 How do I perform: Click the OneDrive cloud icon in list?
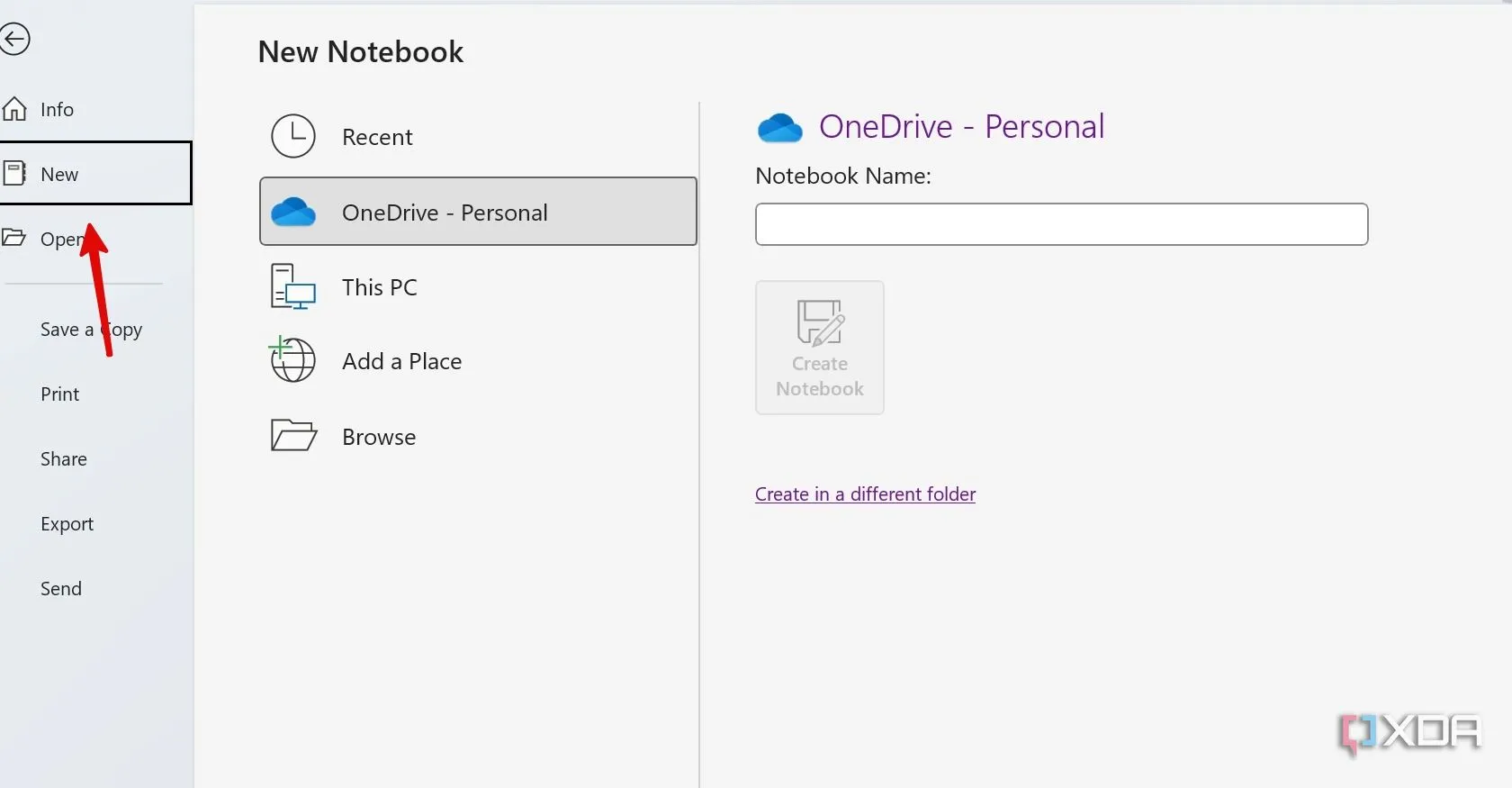pos(293,213)
